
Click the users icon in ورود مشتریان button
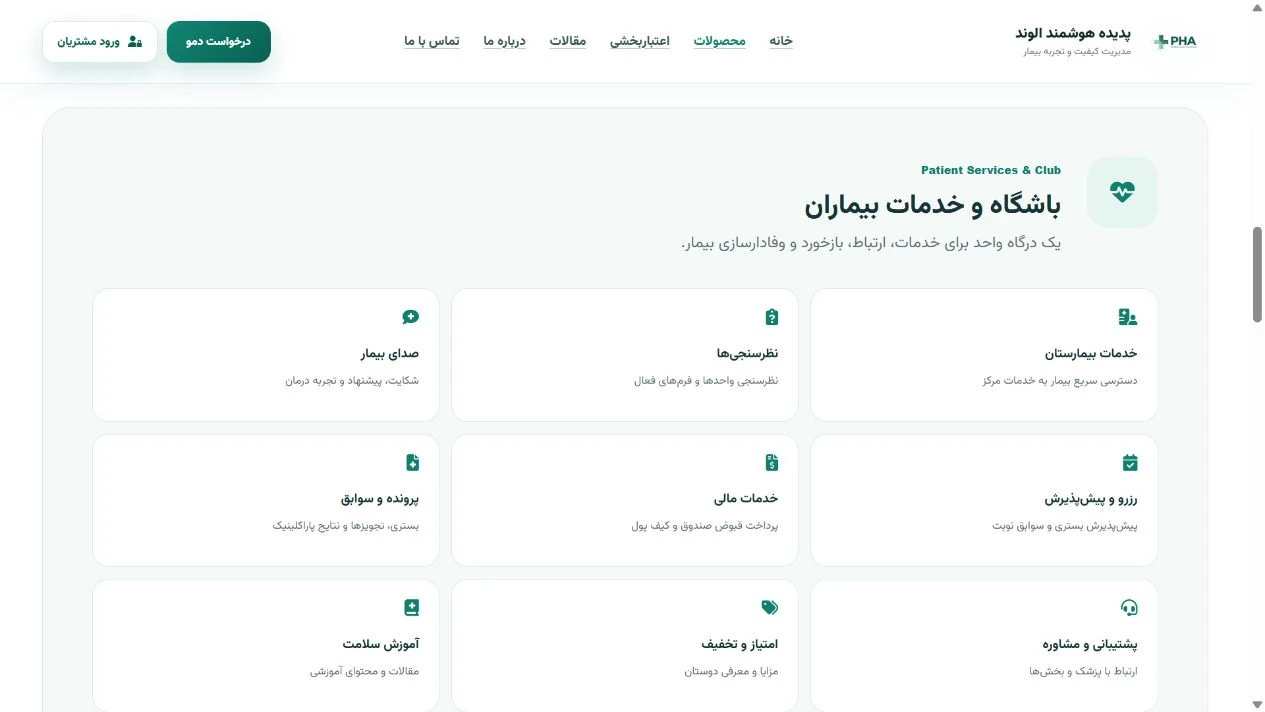(135, 42)
